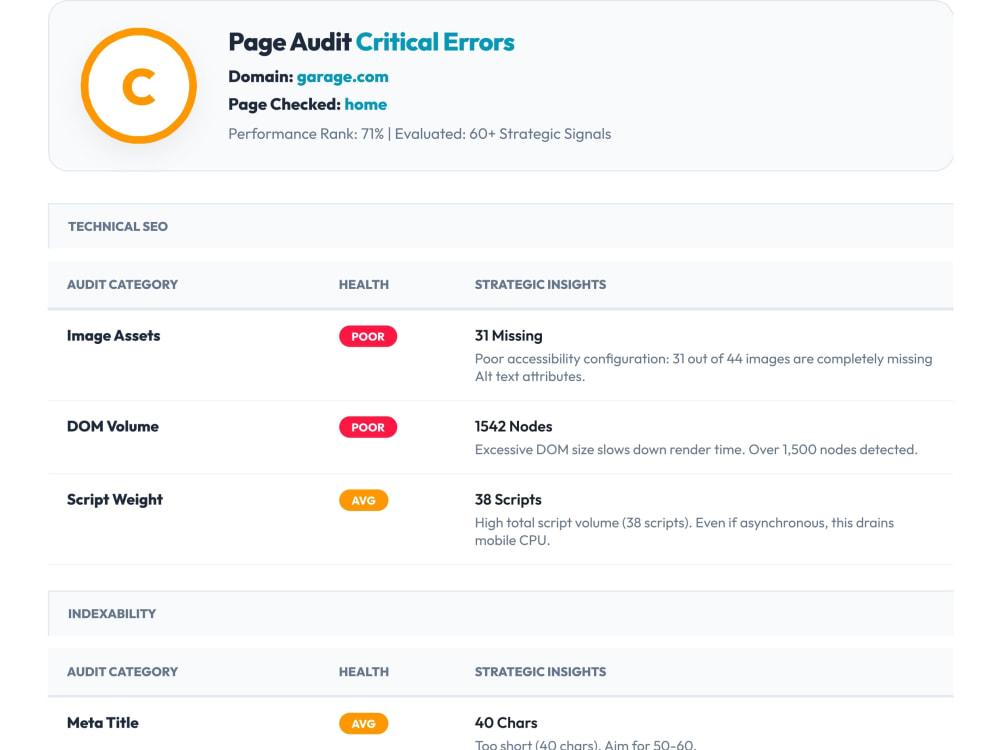The height and width of the screenshot is (750, 1000).
Task: Click the High total script volume description
Action: point(684,531)
